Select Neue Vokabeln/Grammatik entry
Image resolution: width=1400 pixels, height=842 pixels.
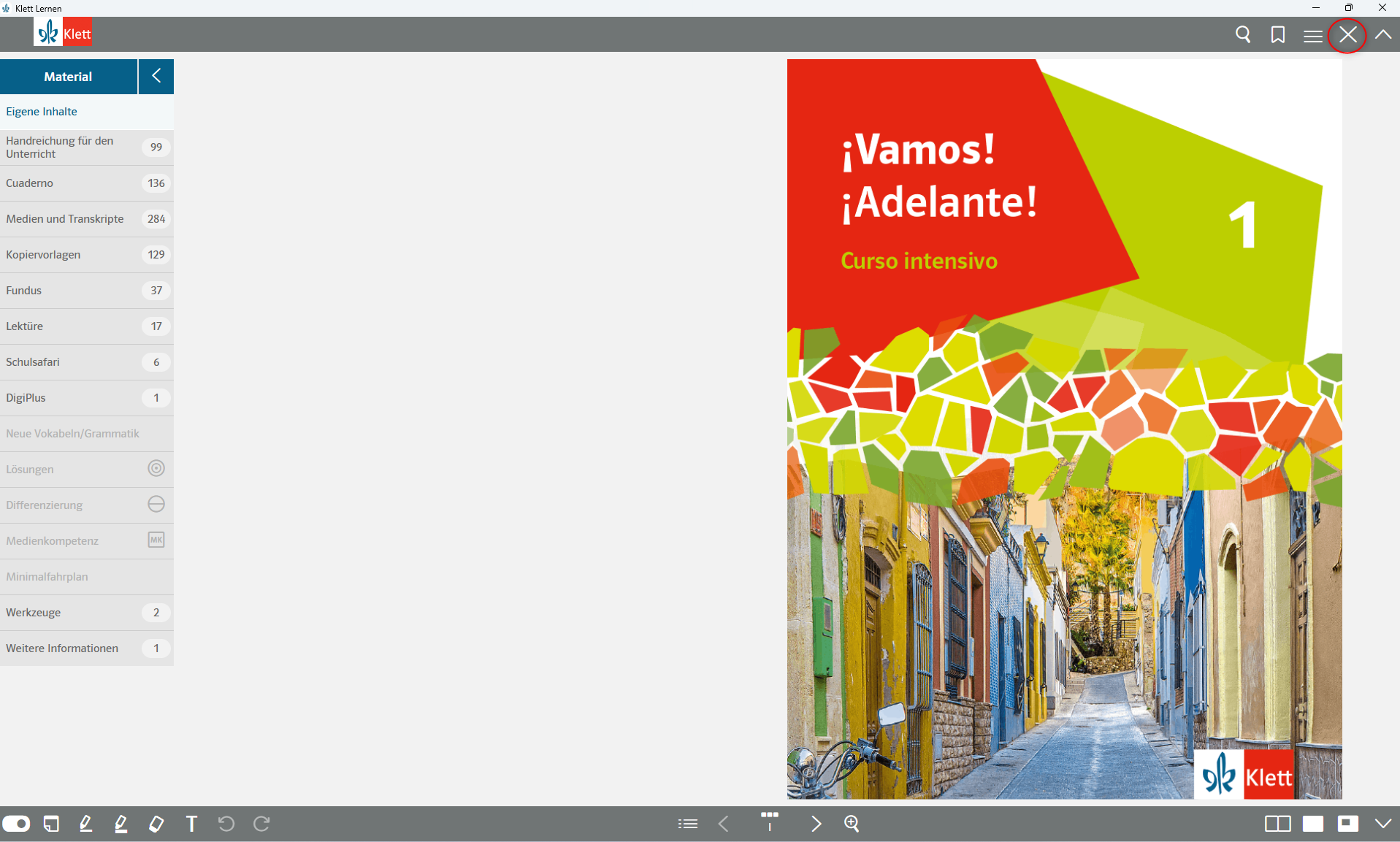[87, 434]
